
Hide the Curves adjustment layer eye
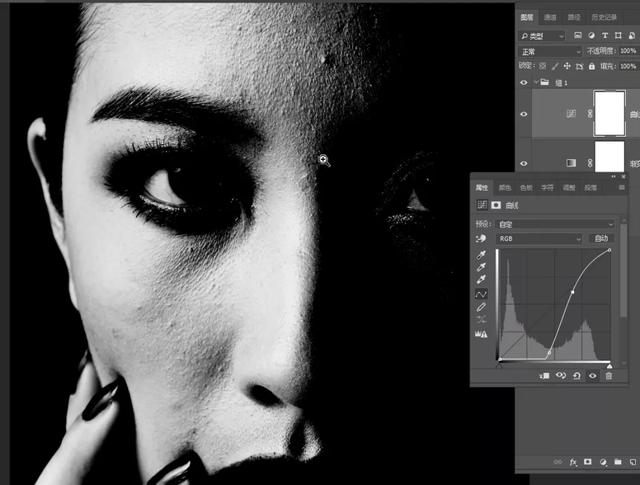(x=524, y=114)
